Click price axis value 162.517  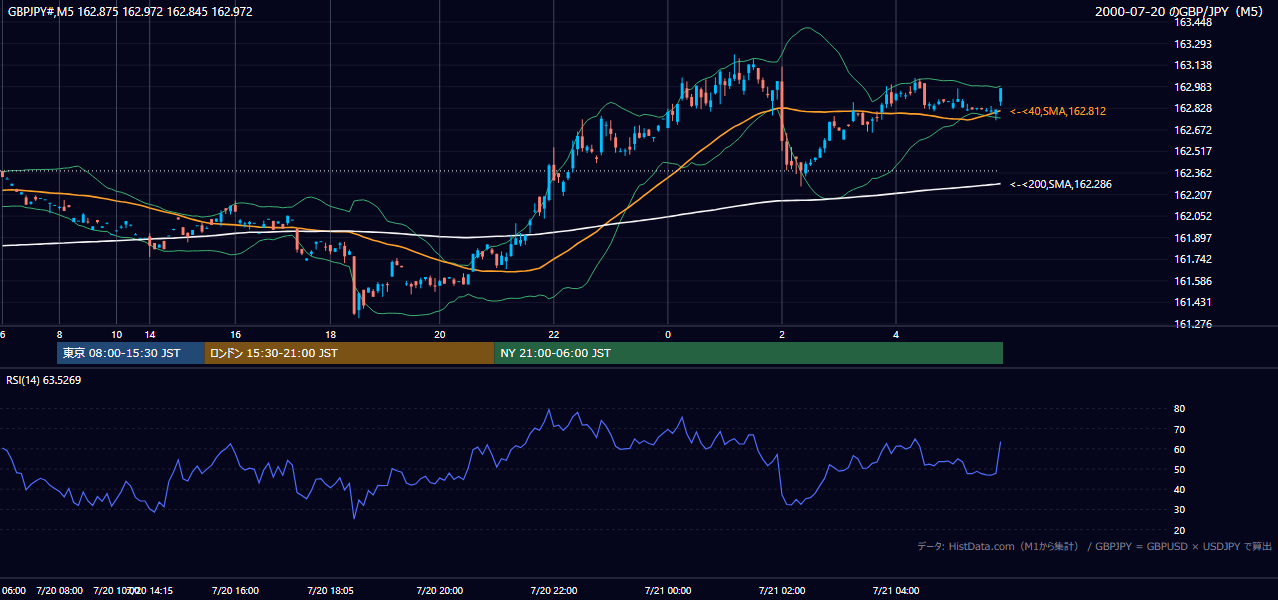pyautogui.click(x=1193, y=151)
